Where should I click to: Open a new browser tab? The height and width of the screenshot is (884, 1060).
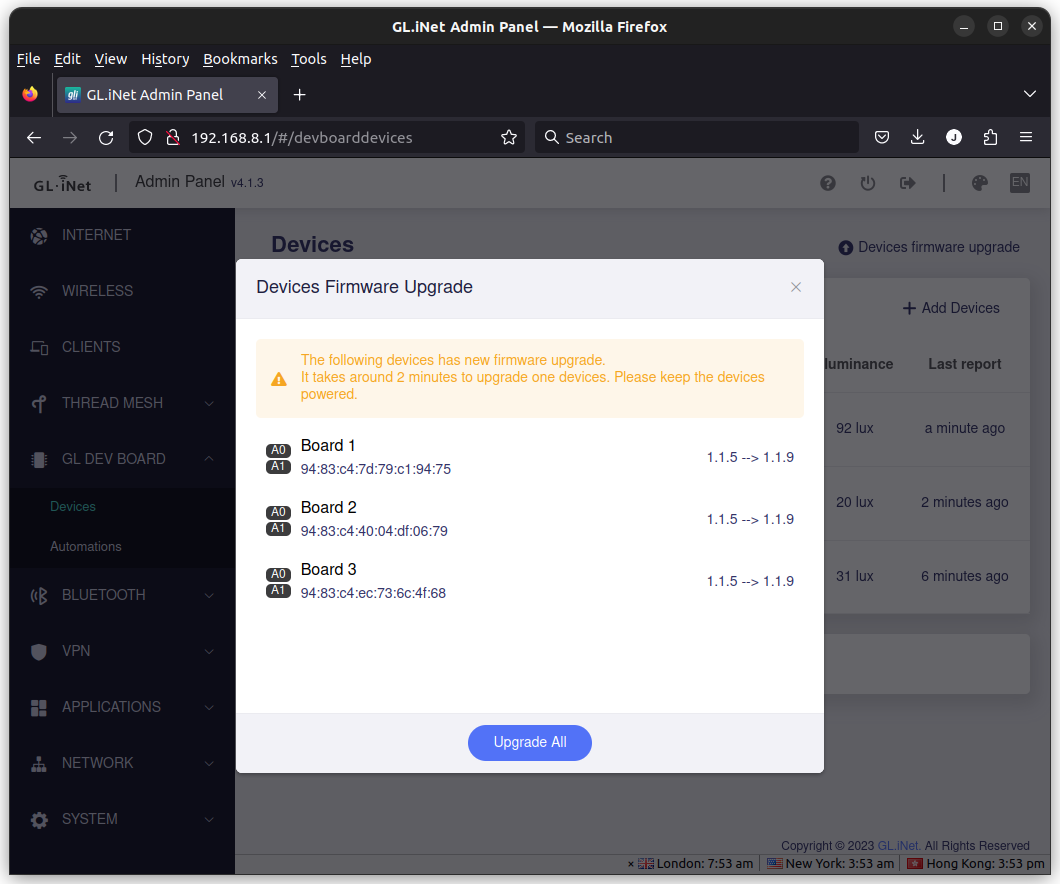pyautogui.click(x=299, y=95)
